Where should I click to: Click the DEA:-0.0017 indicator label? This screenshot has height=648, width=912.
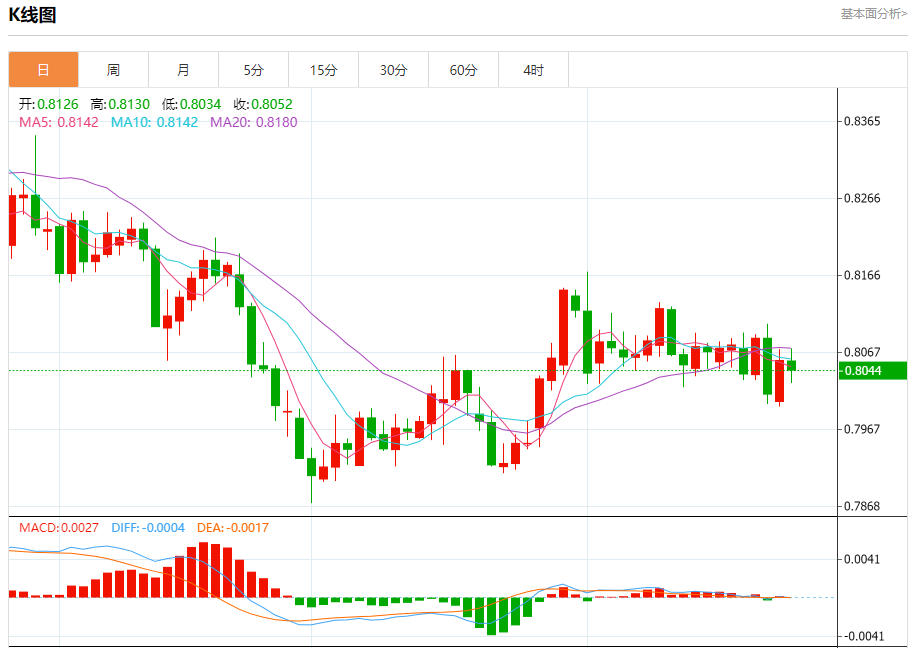tap(233, 528)
